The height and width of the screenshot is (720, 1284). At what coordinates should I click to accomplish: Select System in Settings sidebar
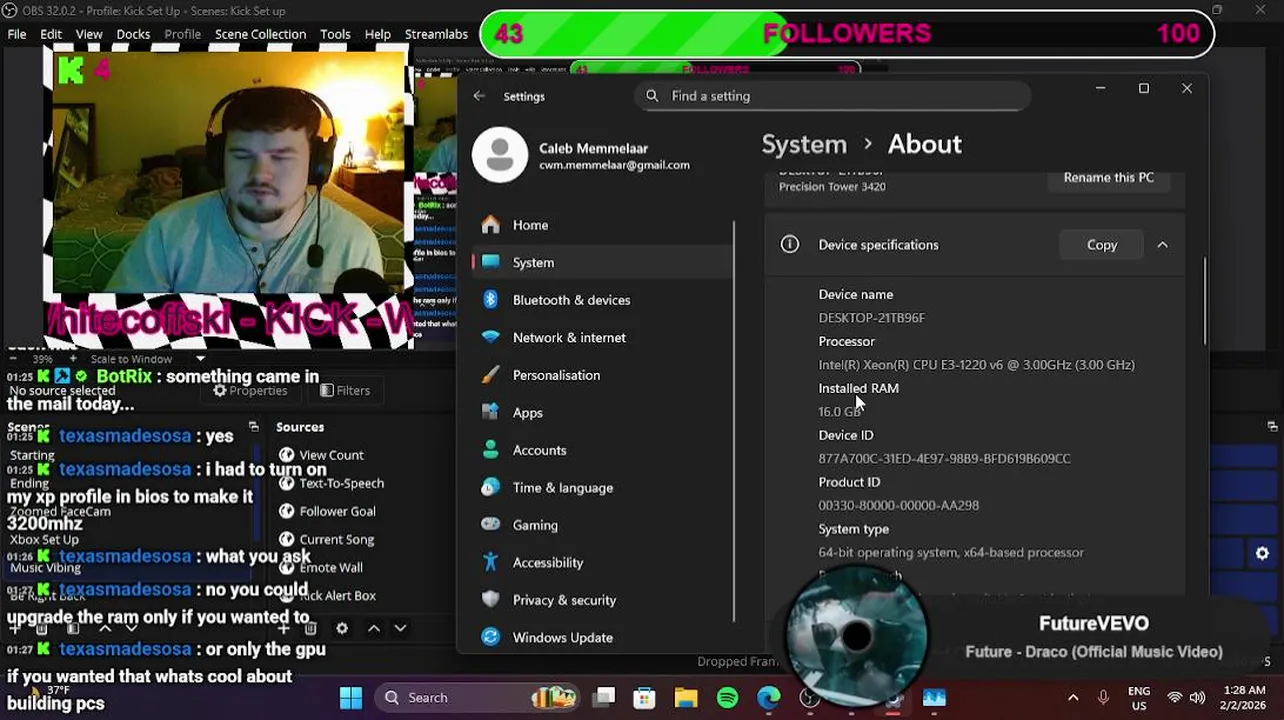601,262
